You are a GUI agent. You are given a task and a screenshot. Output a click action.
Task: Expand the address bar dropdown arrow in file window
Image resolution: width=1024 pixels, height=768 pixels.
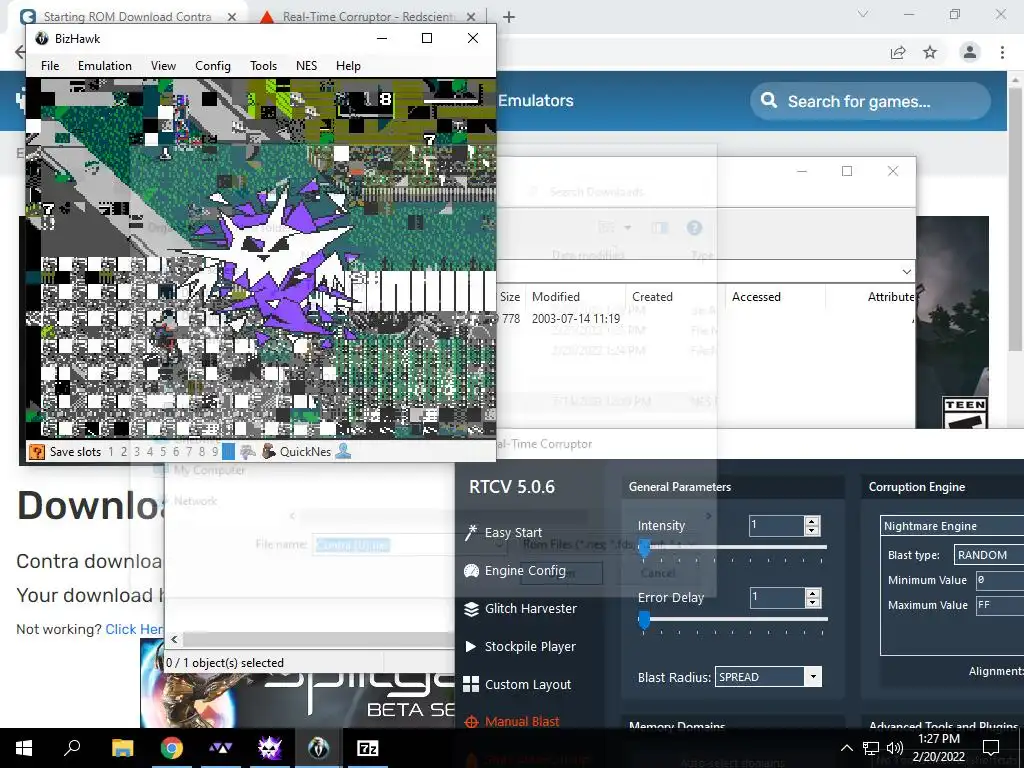tap(906, 272)
